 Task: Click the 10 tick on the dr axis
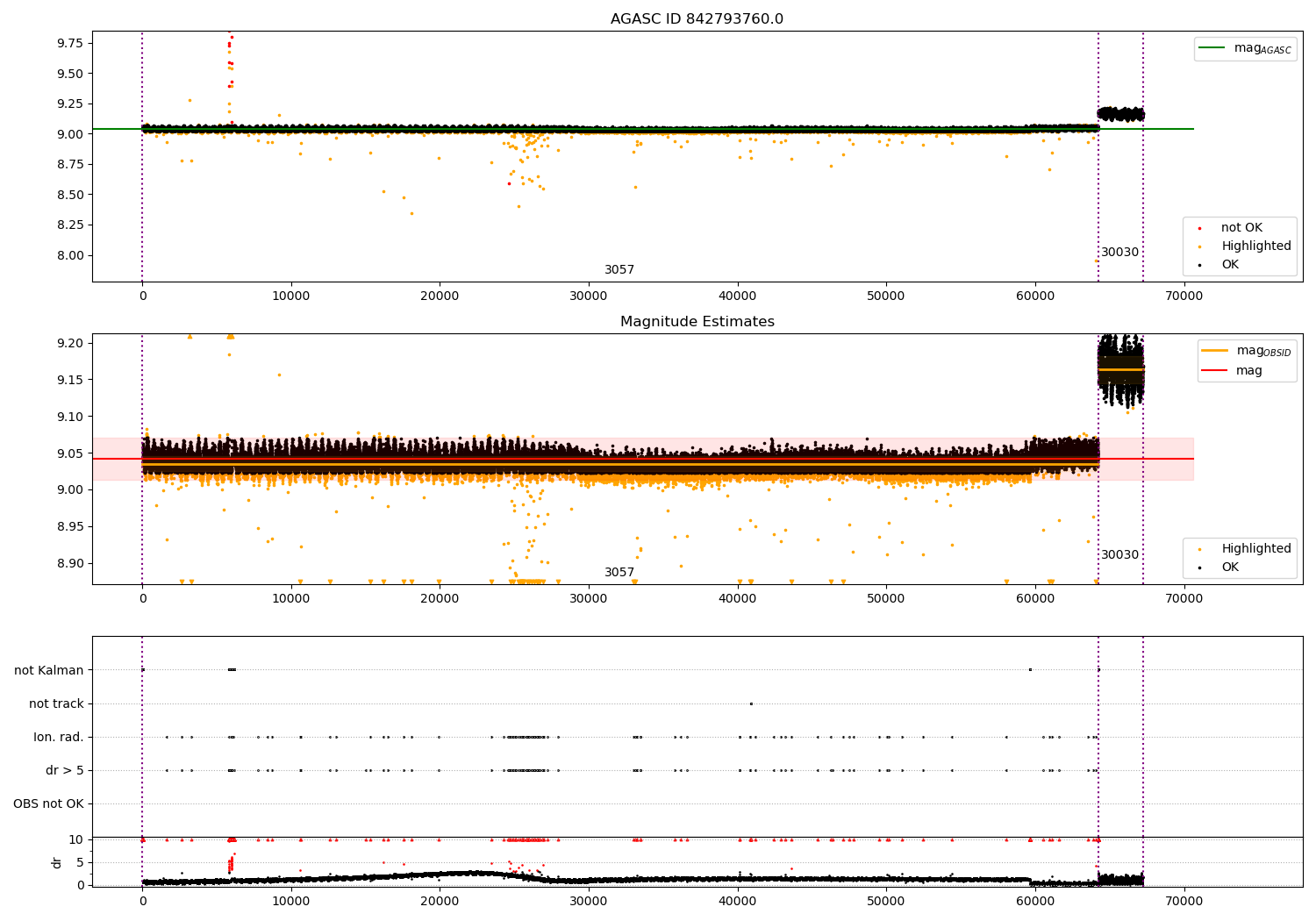[76, 840]
